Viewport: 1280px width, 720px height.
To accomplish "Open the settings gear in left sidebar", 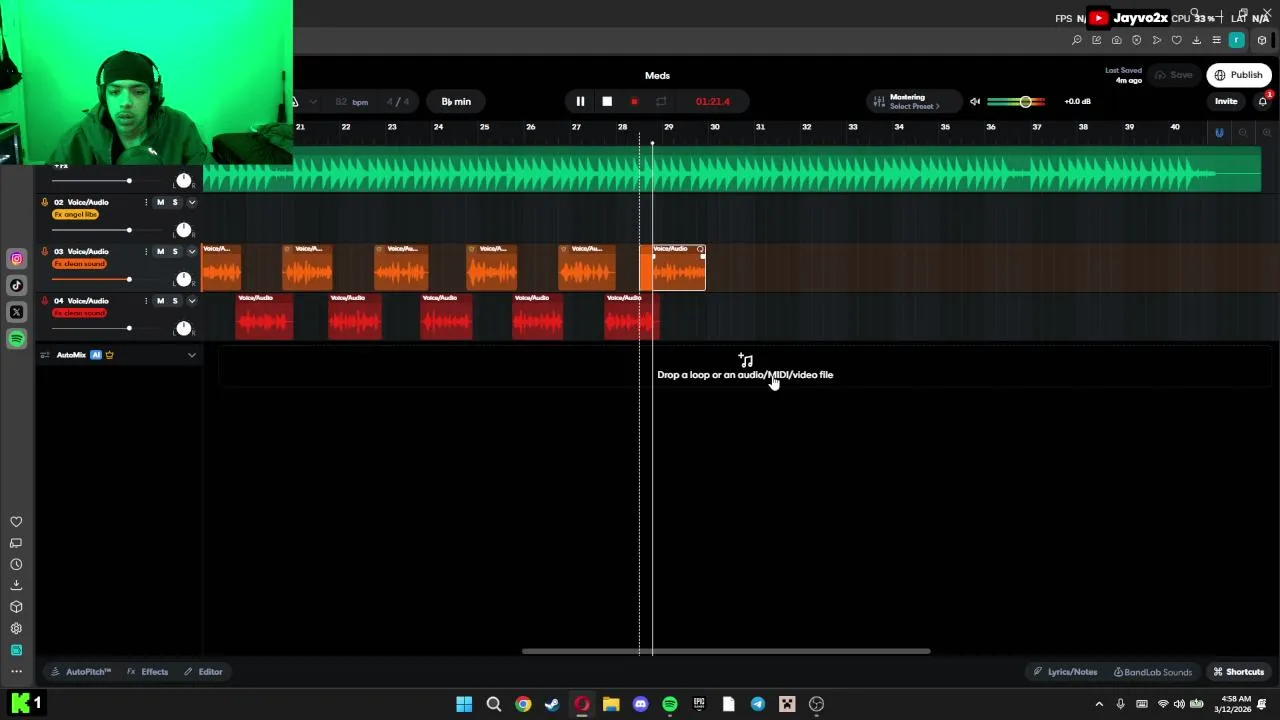I will 16,629.
